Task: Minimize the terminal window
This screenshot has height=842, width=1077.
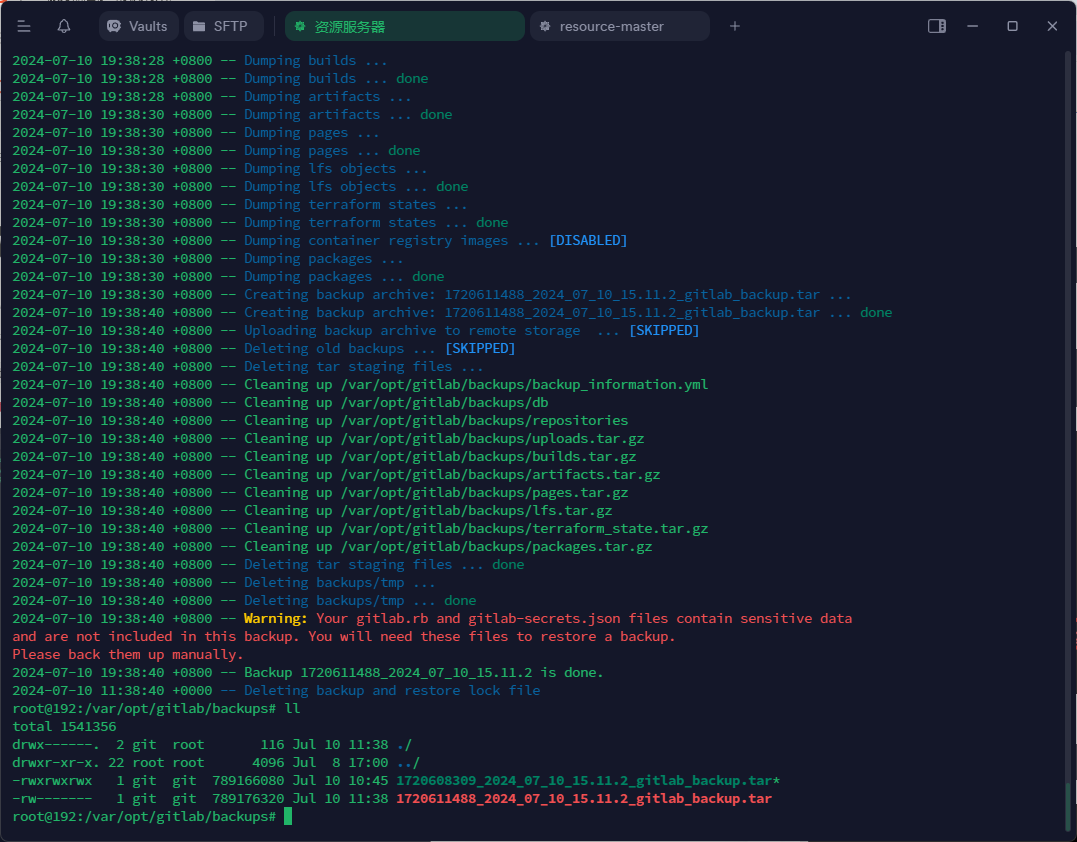Action: [973, 26]
